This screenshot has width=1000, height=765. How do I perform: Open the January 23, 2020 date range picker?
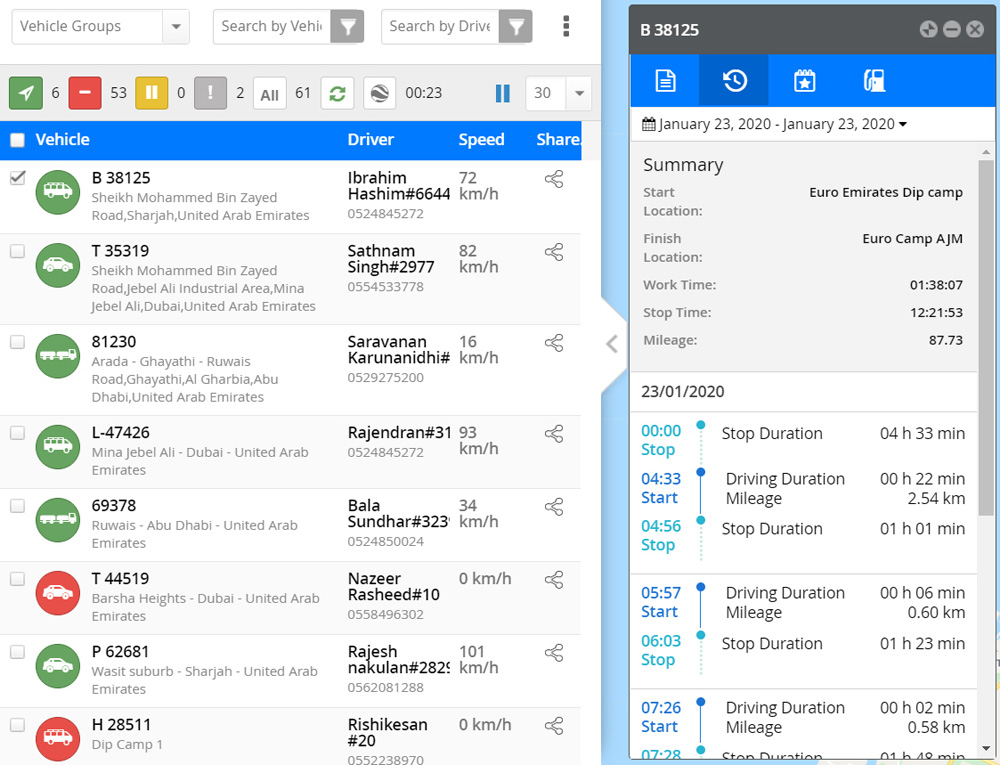[775, 124]
